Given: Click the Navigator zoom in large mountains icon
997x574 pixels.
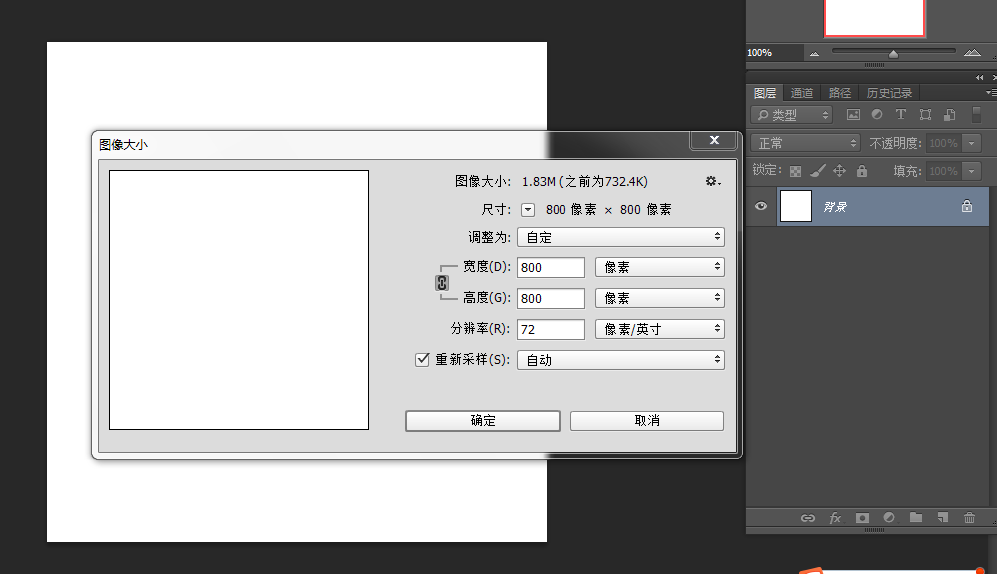Looking at the screenshot, I should point(972,53).
